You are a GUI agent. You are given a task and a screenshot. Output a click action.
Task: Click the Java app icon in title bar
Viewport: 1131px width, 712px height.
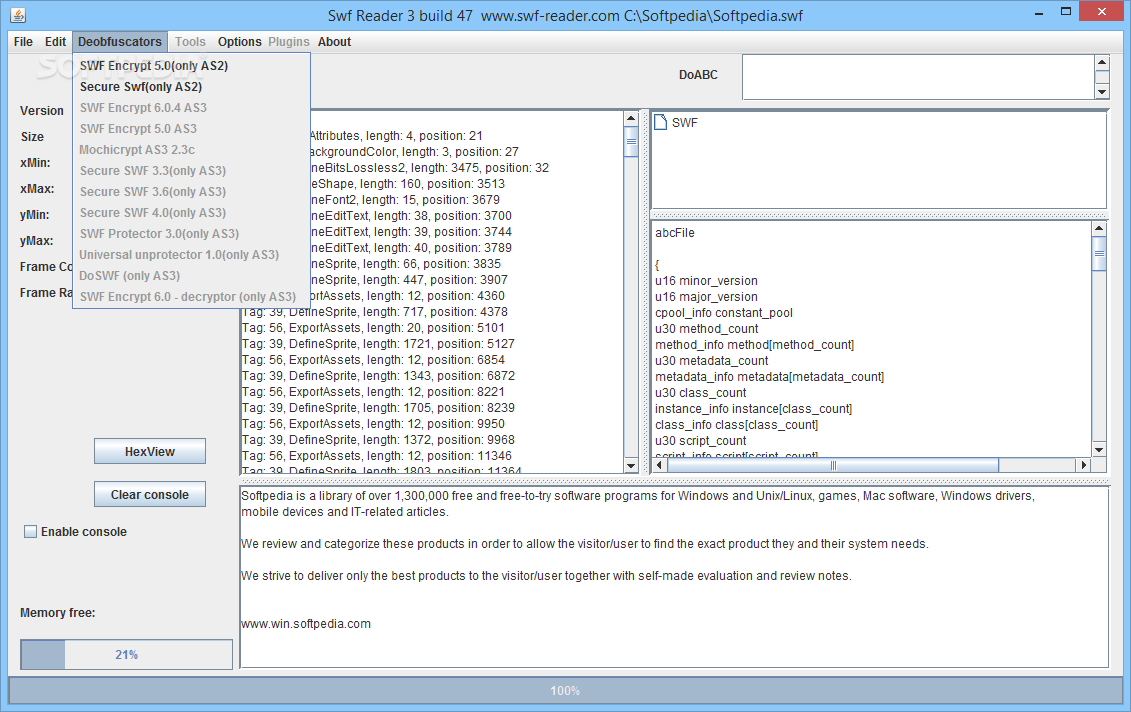pos(18,14)
